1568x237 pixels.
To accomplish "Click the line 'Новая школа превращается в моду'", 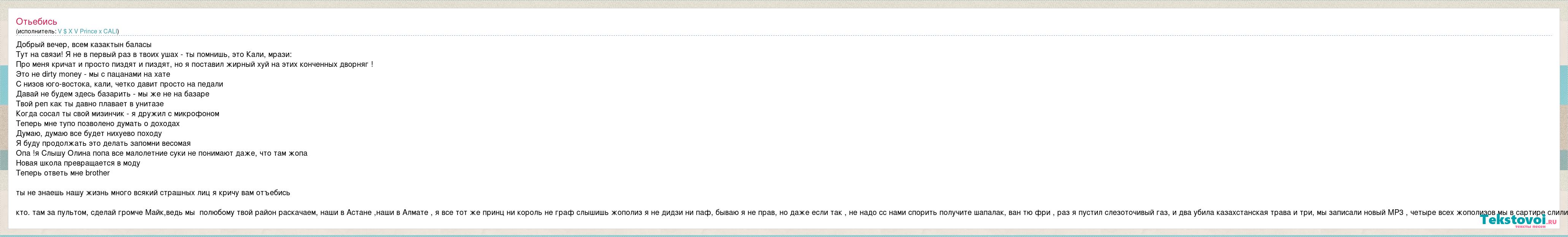I will 78,163.
